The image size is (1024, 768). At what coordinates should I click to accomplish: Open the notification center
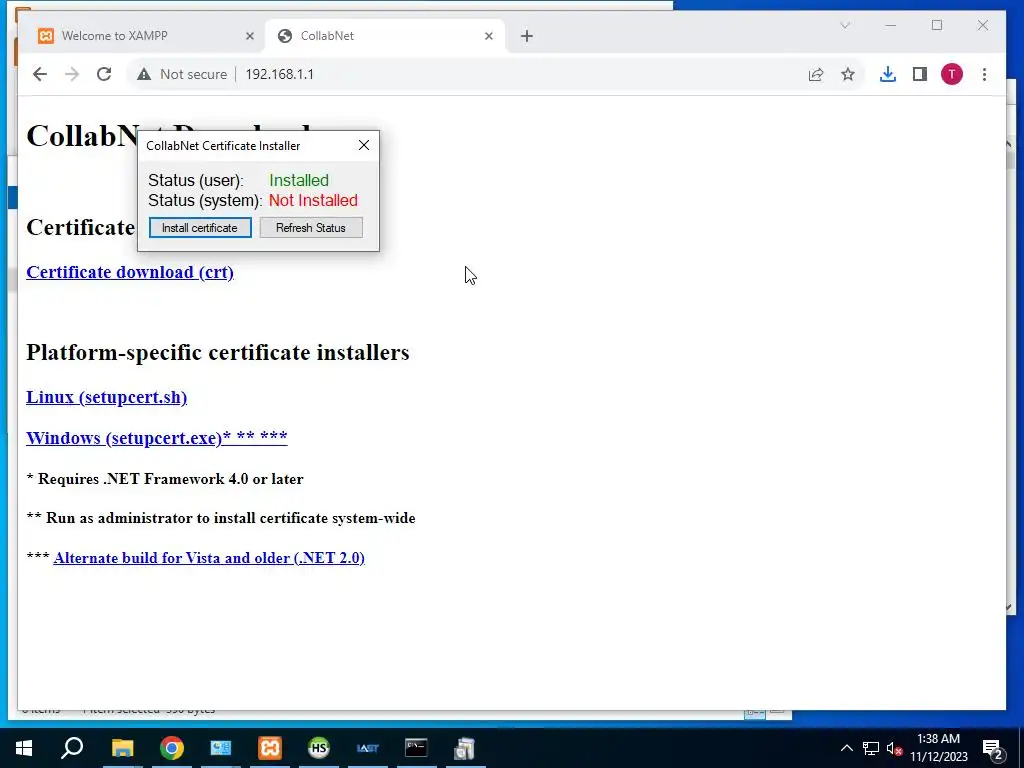click(993, 748)
